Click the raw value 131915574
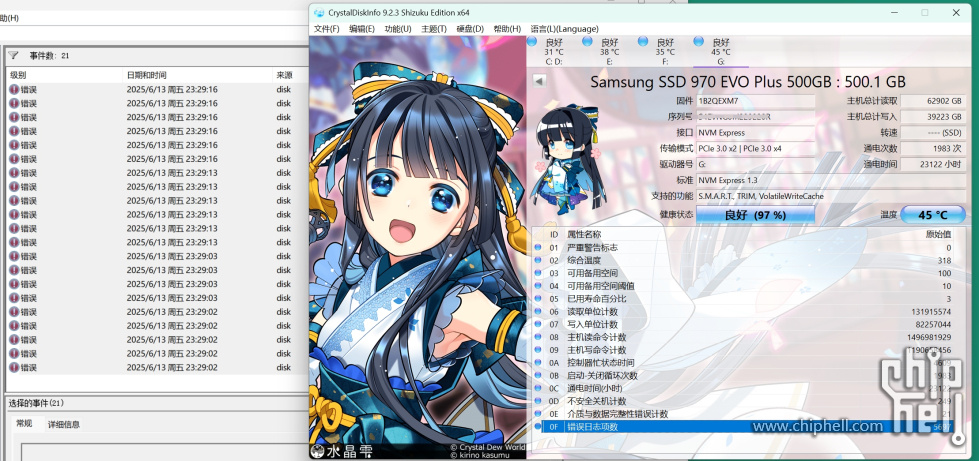Image resolution: width=979 pixels, height=461 pixels. coord(932,312)
